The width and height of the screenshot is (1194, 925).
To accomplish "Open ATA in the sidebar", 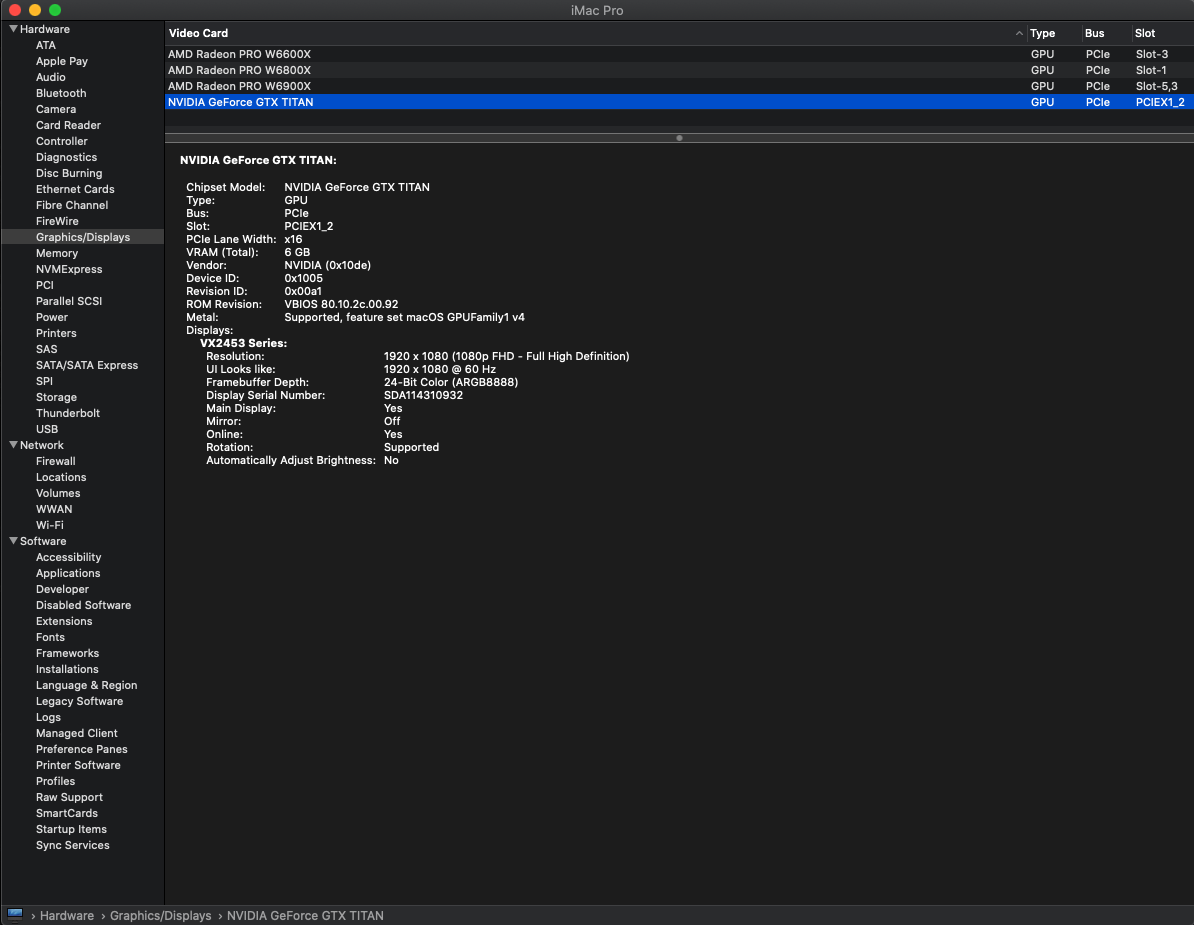I will 46,45.
